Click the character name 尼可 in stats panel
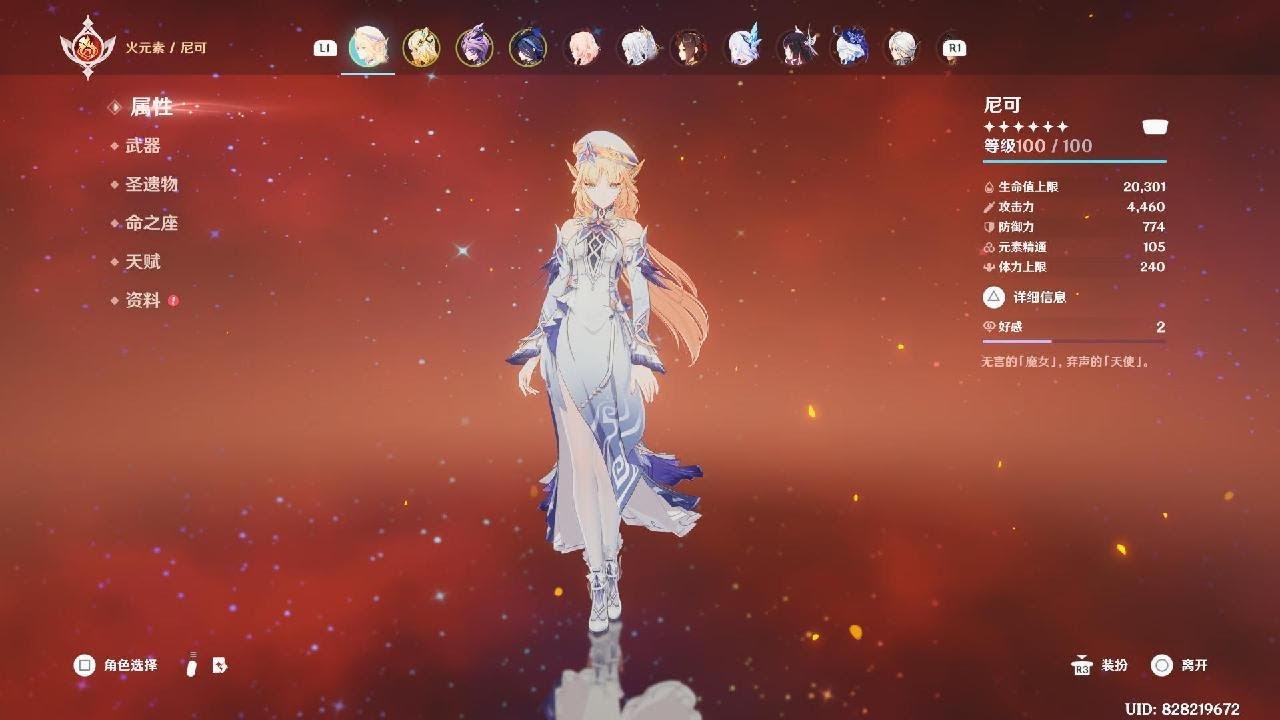Screen dimensions: 1280x720 [x=1002, y=105]
